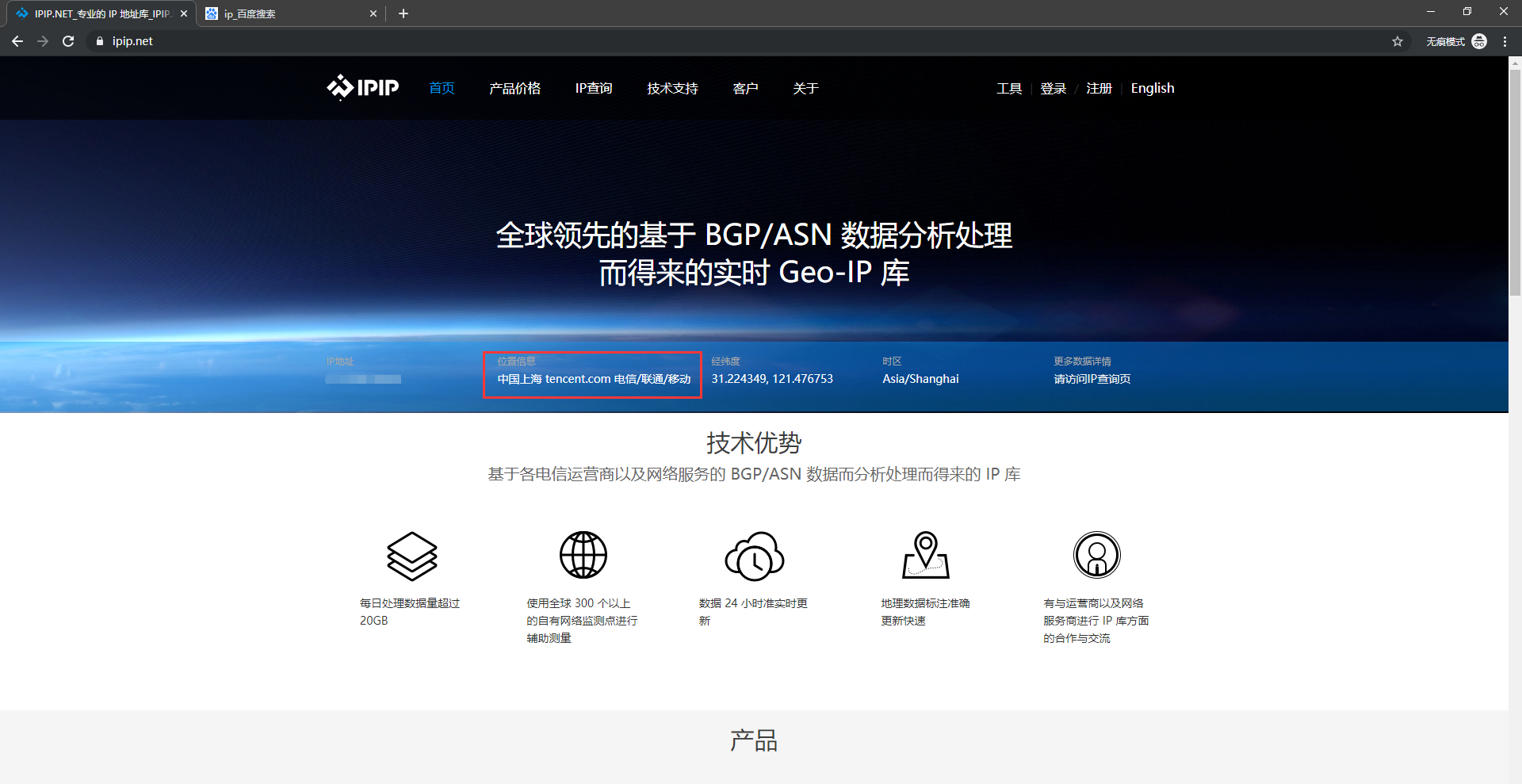Screen dimensions: 1522x784
Task: Click the map pin icon for geographic accuracy
Action: [926, 555]
